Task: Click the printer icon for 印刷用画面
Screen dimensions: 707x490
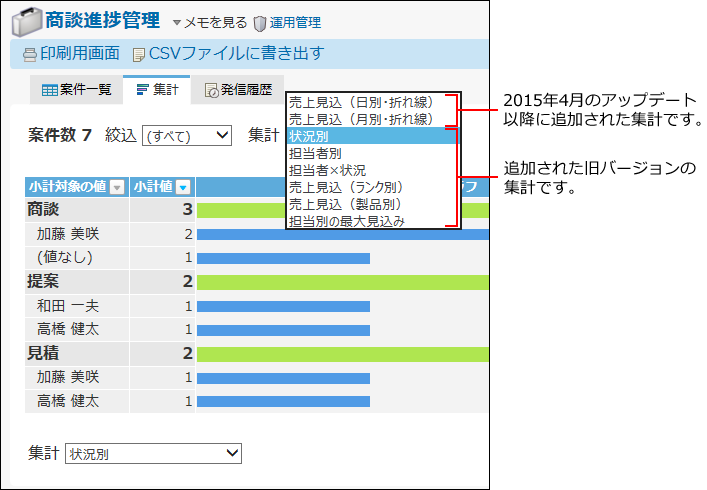Action: (30, 54)
